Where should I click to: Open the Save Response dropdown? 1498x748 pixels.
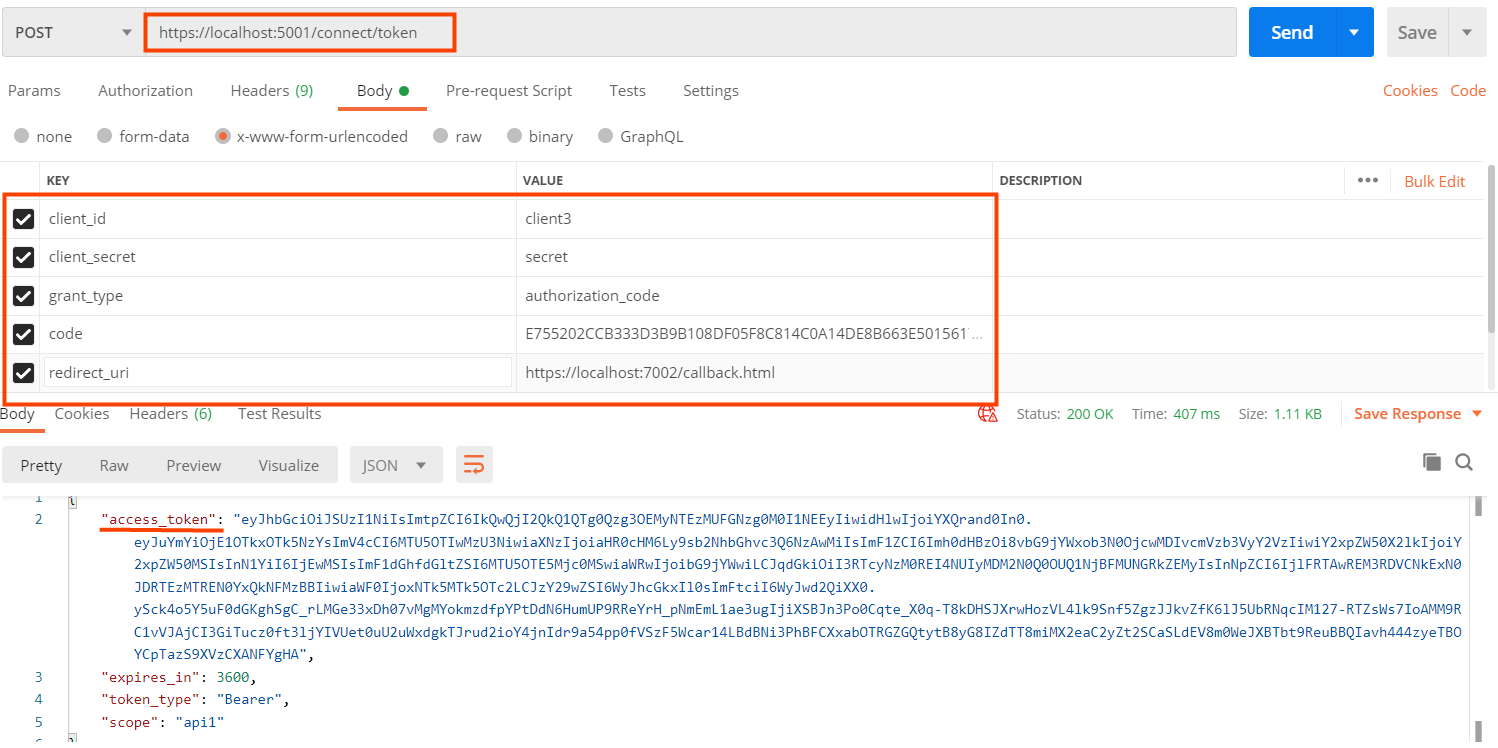pos(1477,413)
